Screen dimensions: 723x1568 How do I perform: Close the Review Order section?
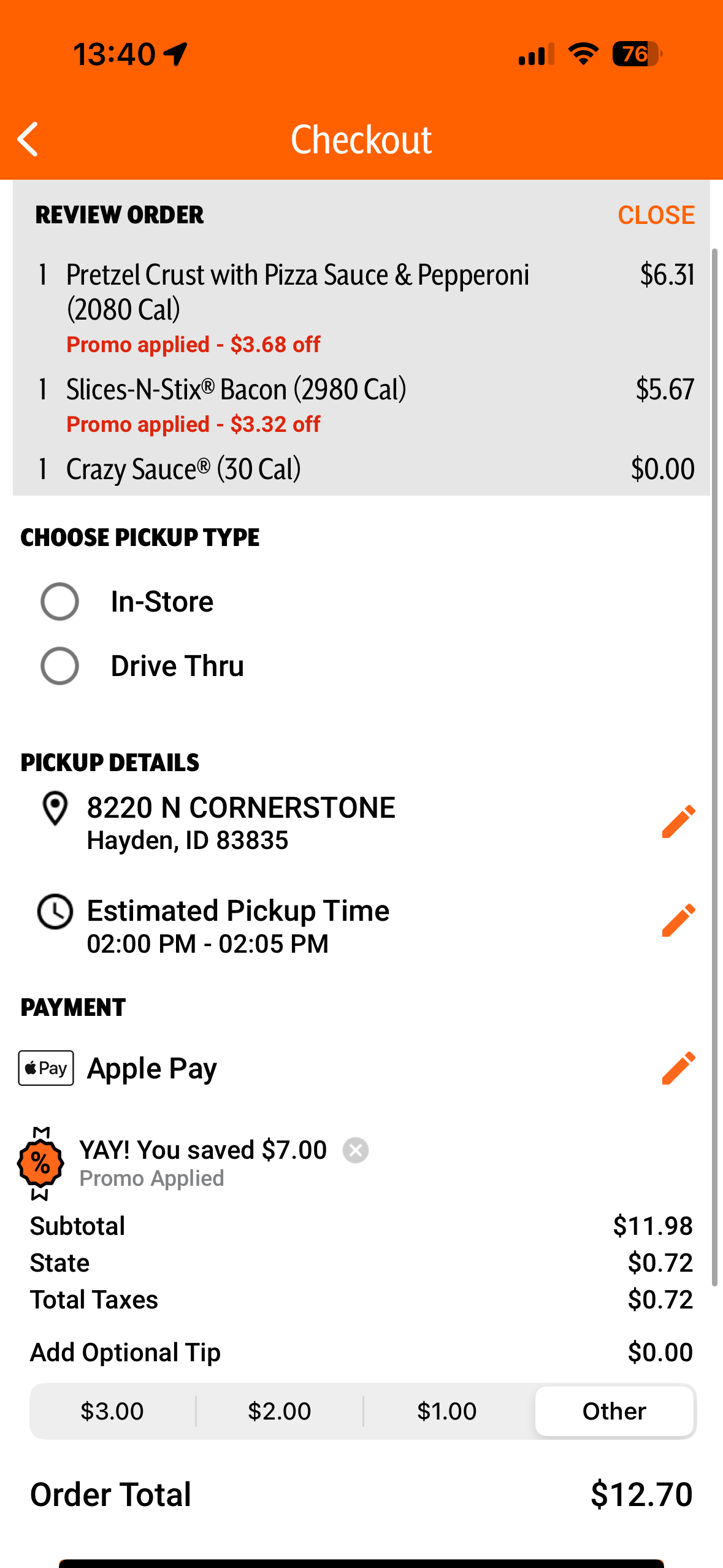point(656,215)
